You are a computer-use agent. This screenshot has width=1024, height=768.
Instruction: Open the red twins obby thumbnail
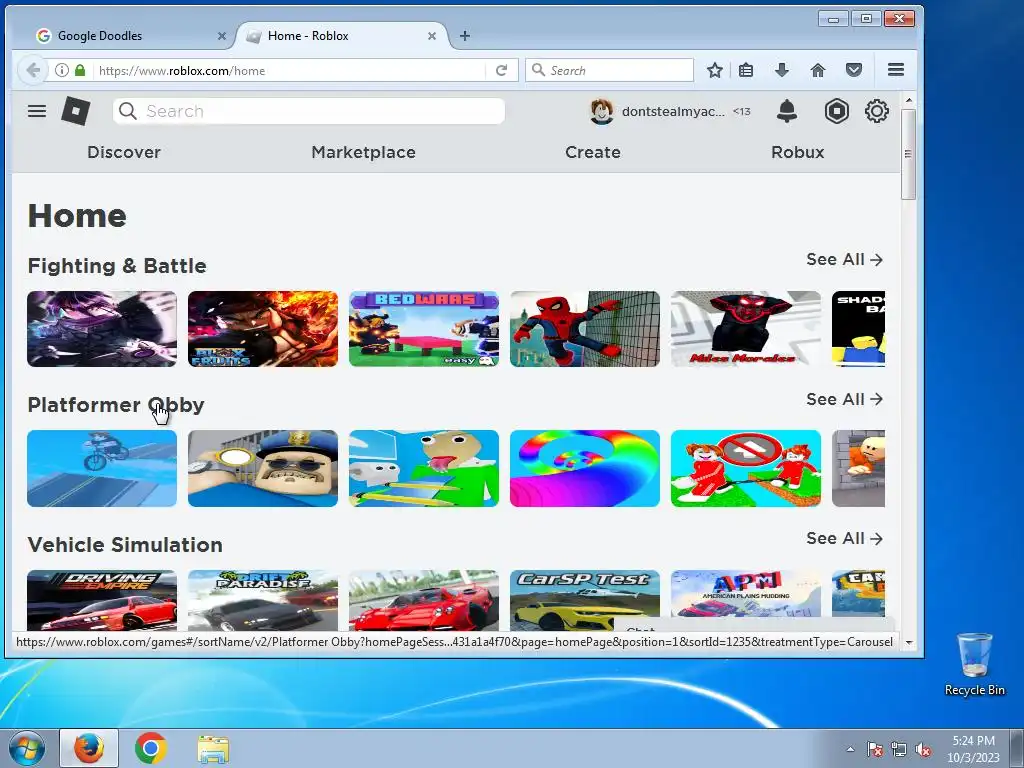pos(746,468)
